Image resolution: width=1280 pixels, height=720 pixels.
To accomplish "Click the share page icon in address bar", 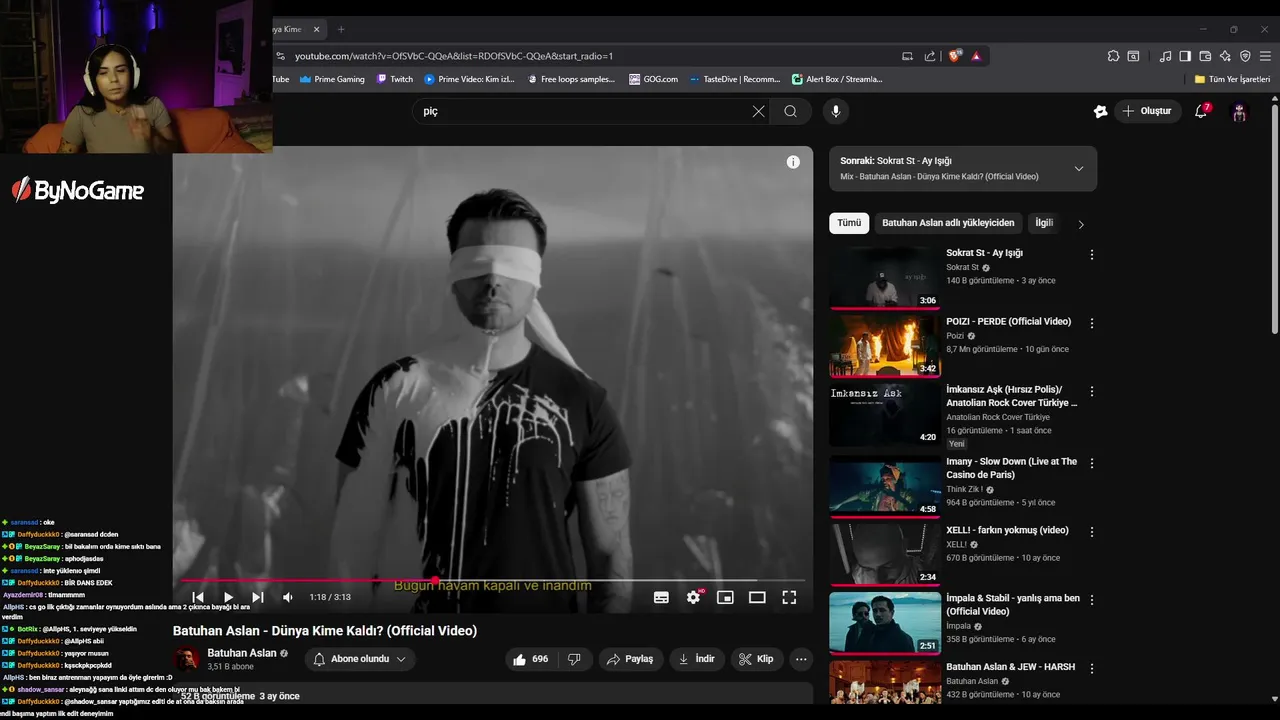I will coord(930,56).
